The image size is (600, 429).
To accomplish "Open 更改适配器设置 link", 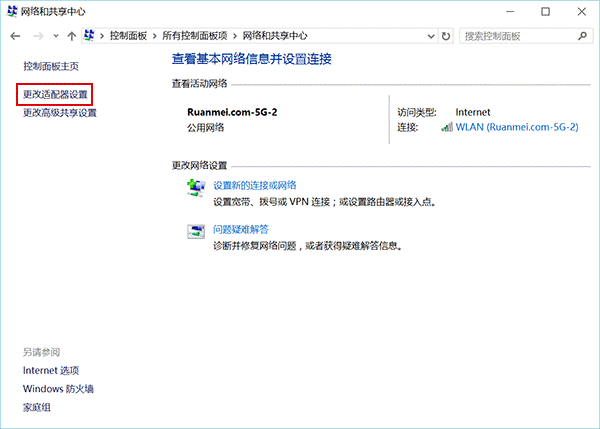I will [56, 95].
